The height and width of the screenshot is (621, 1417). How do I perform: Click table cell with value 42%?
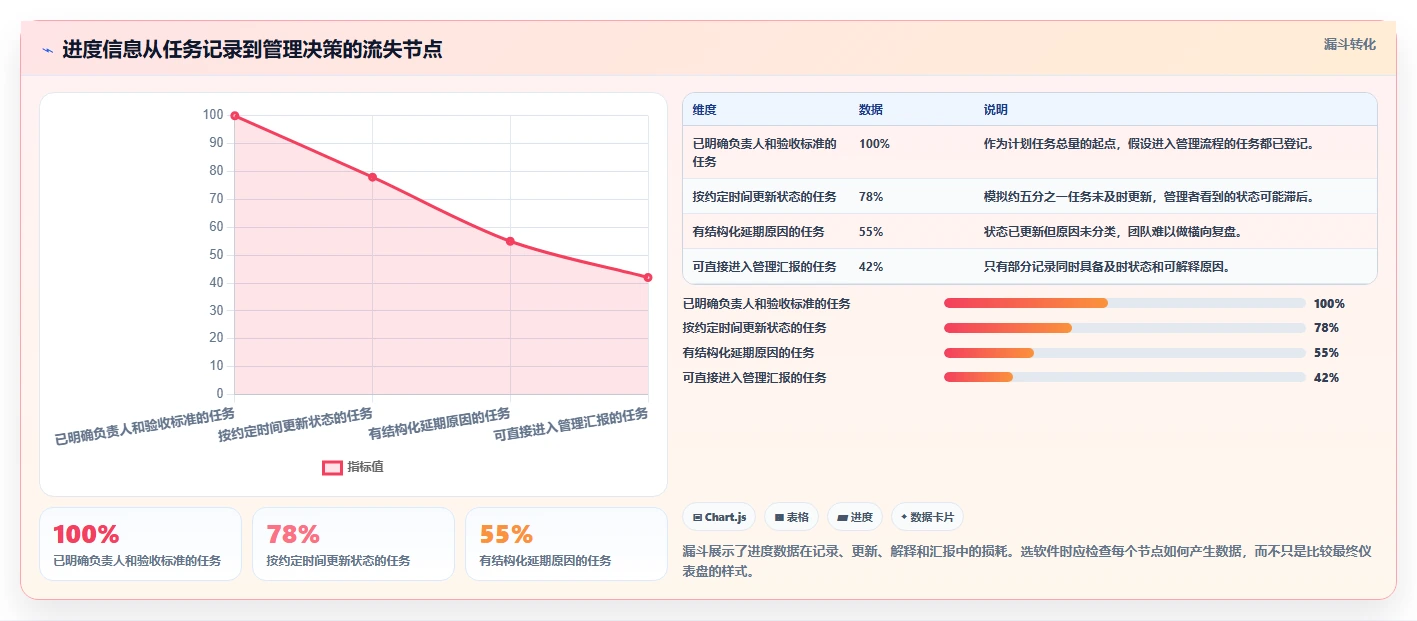870,267
